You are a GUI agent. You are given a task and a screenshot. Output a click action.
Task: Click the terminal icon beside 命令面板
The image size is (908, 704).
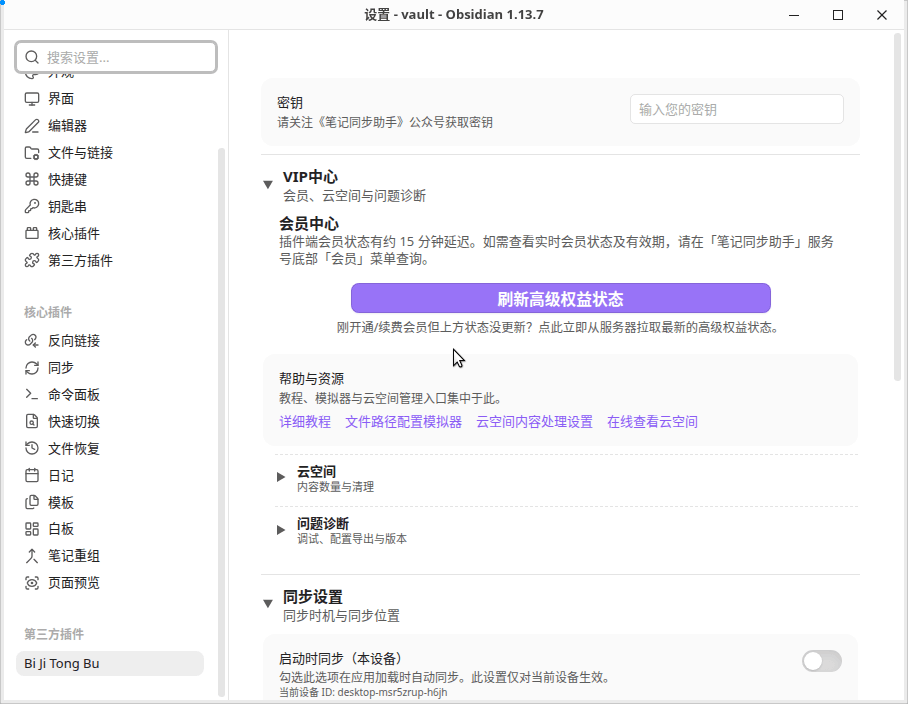(x=32, y=394)
